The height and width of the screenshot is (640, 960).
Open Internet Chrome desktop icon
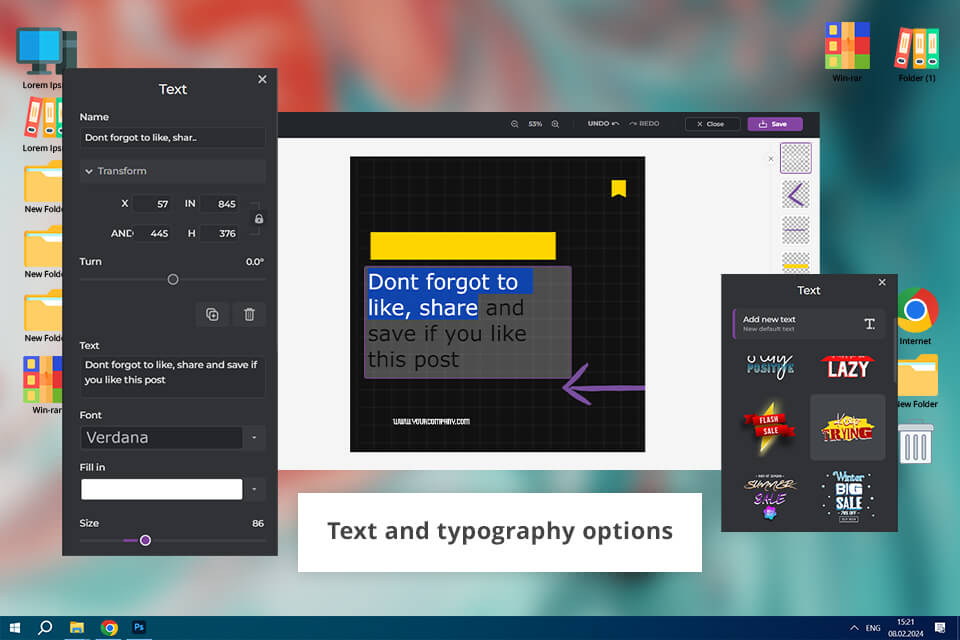[x=917, y=317]
